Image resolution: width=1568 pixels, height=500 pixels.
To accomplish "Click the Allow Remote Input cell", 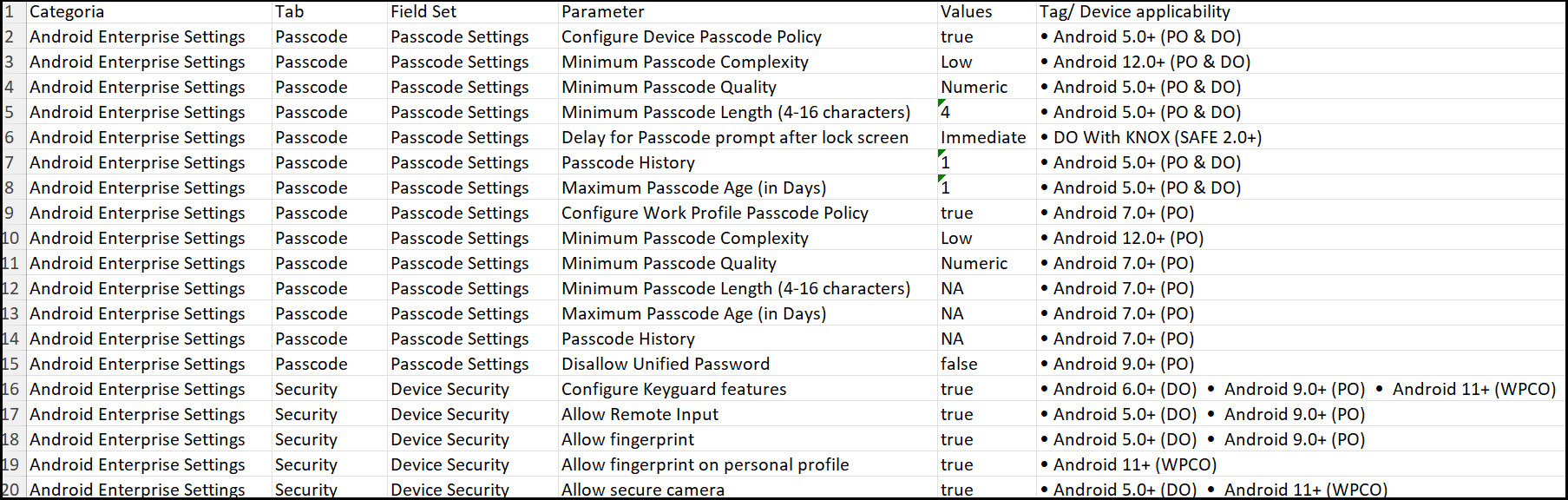I will coord(747,414).
